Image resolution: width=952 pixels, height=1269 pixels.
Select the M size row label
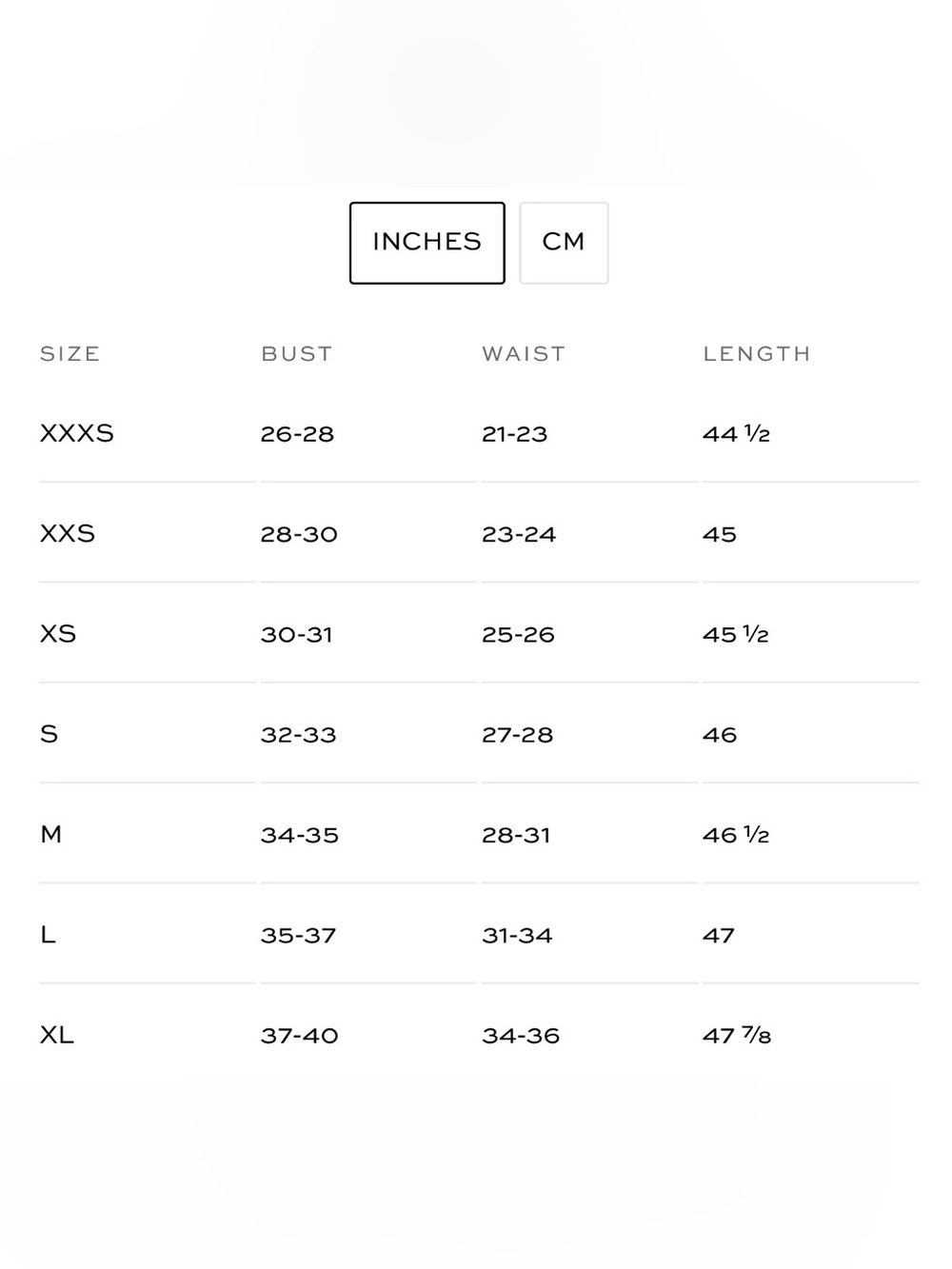pyautogui.click(x=51, y=835)
